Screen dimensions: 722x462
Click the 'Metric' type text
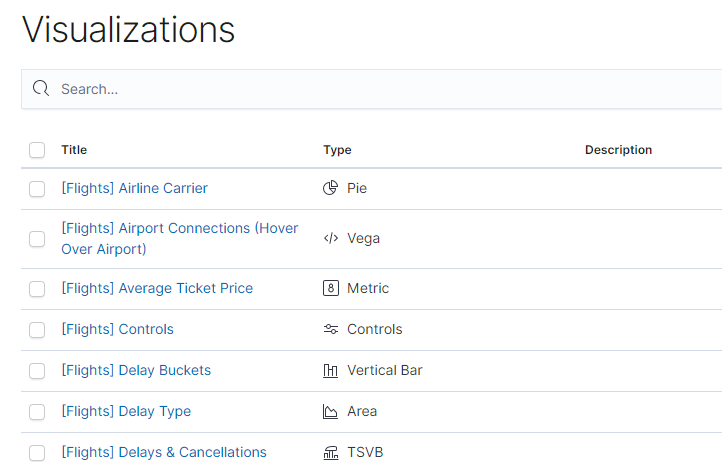point(368,288)
